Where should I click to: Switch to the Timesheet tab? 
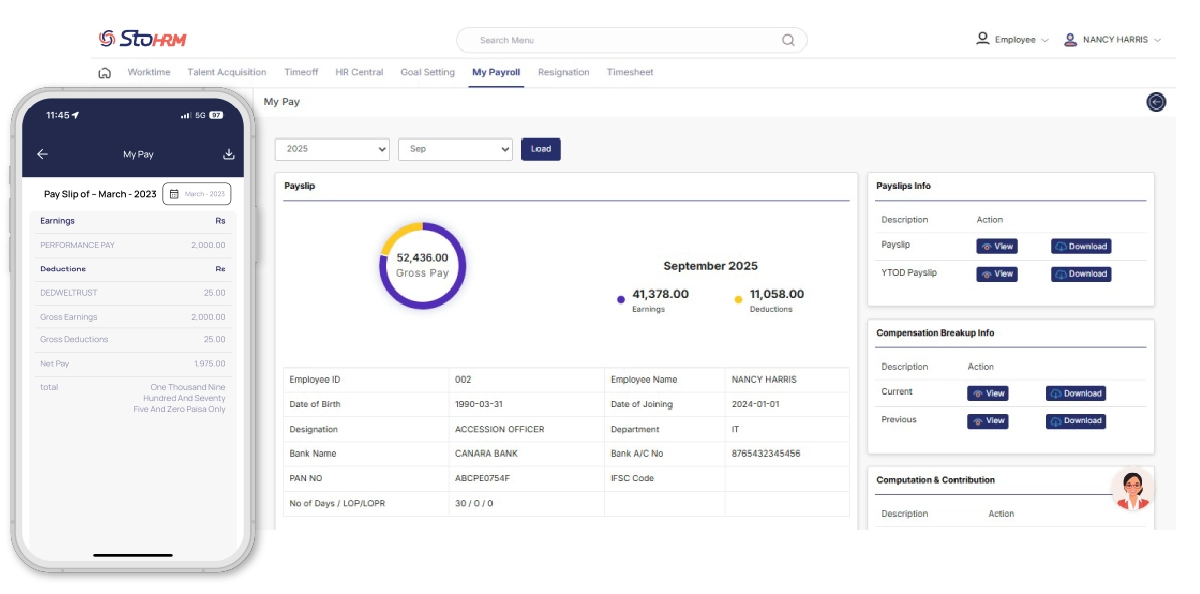tap(630, 73)
